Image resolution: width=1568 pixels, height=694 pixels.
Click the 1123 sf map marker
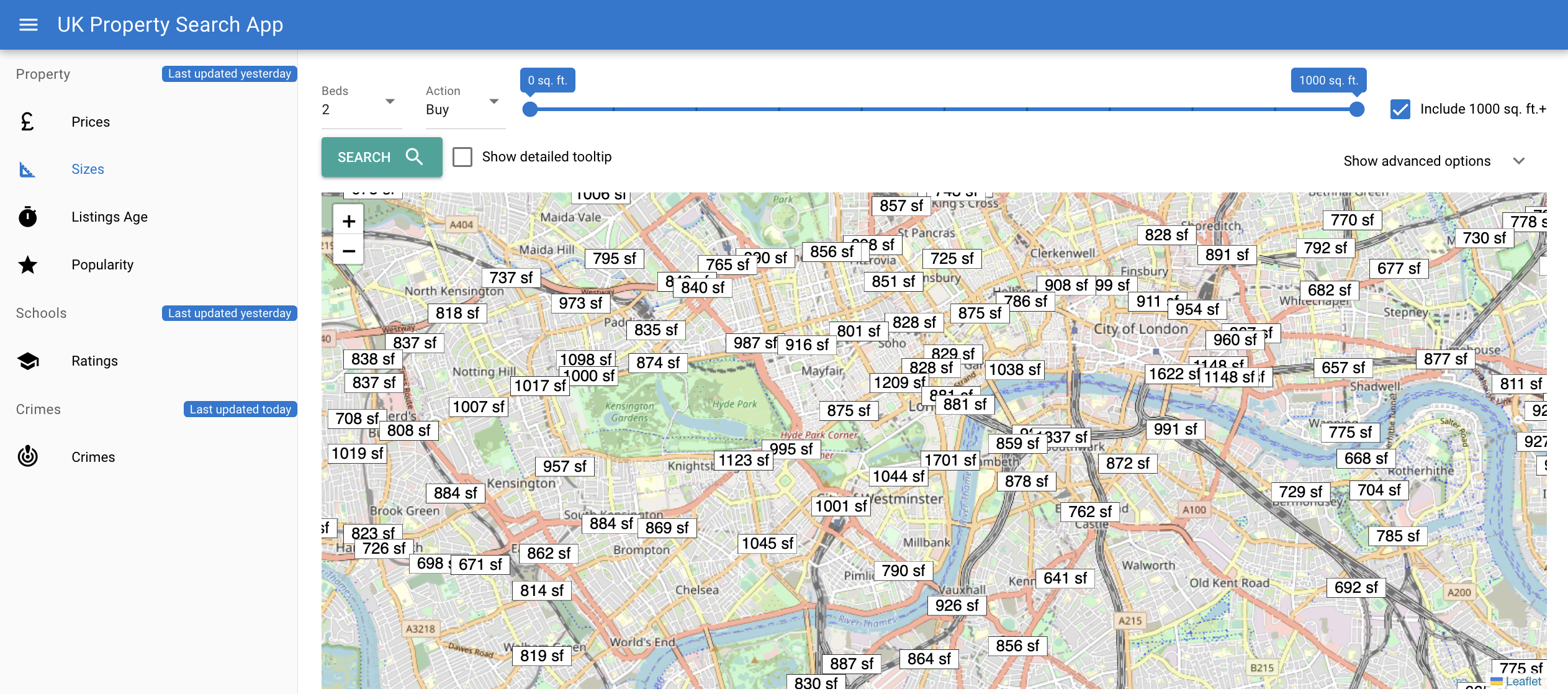(744, 461)
